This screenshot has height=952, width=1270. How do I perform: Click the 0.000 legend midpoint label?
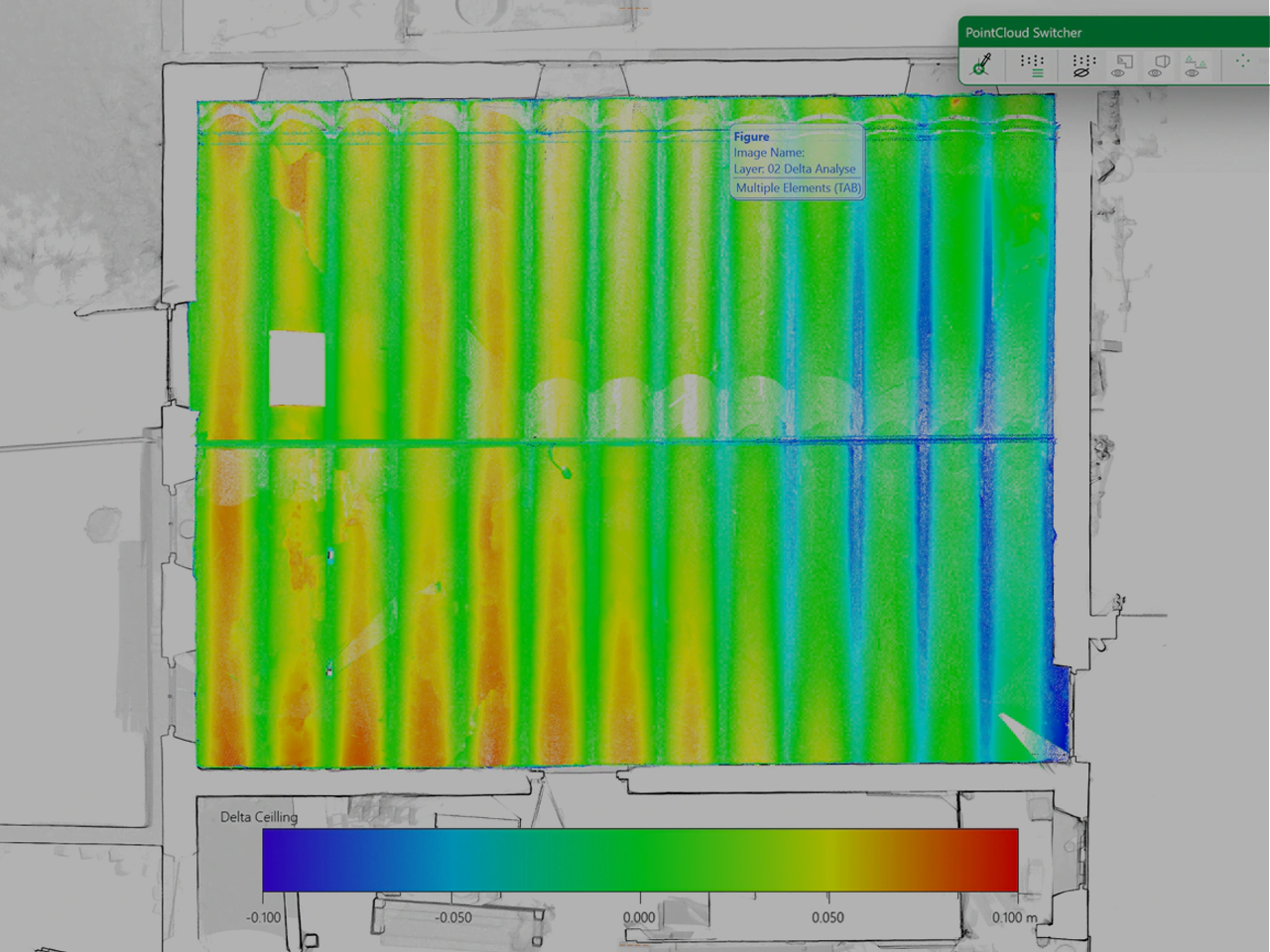(639, 917)
